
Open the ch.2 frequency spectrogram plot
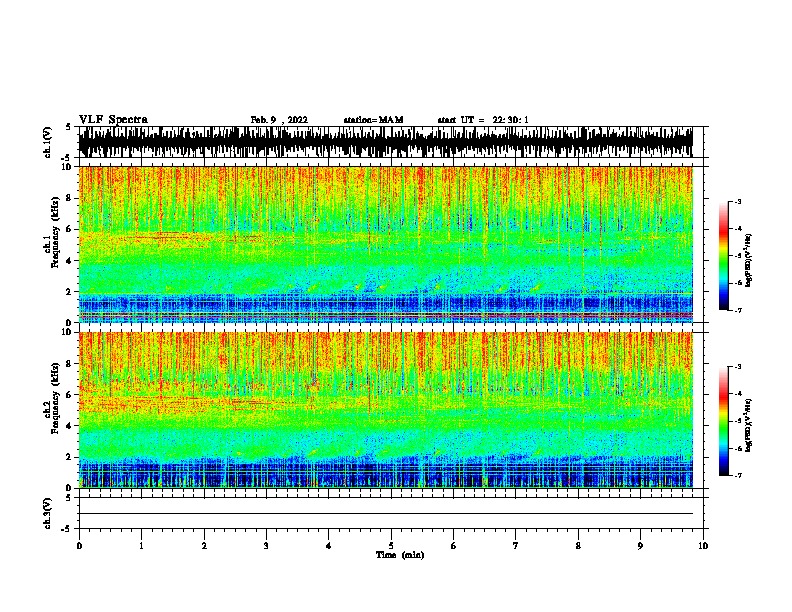385,410
